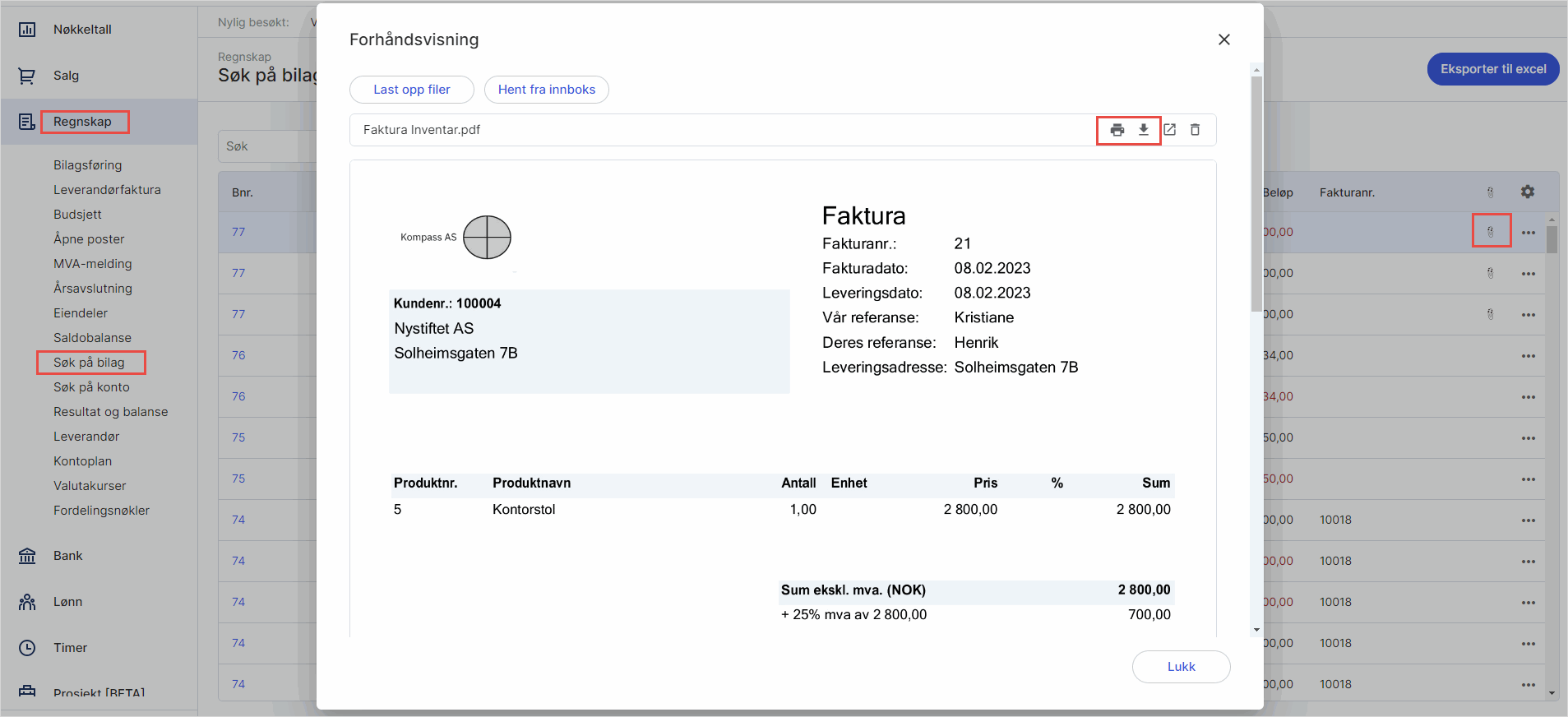Open the Lønn sidebar section
Image resolution: width=1568 pixels, height=717 pixels.
pyautogui.click(x=67, y=602)
